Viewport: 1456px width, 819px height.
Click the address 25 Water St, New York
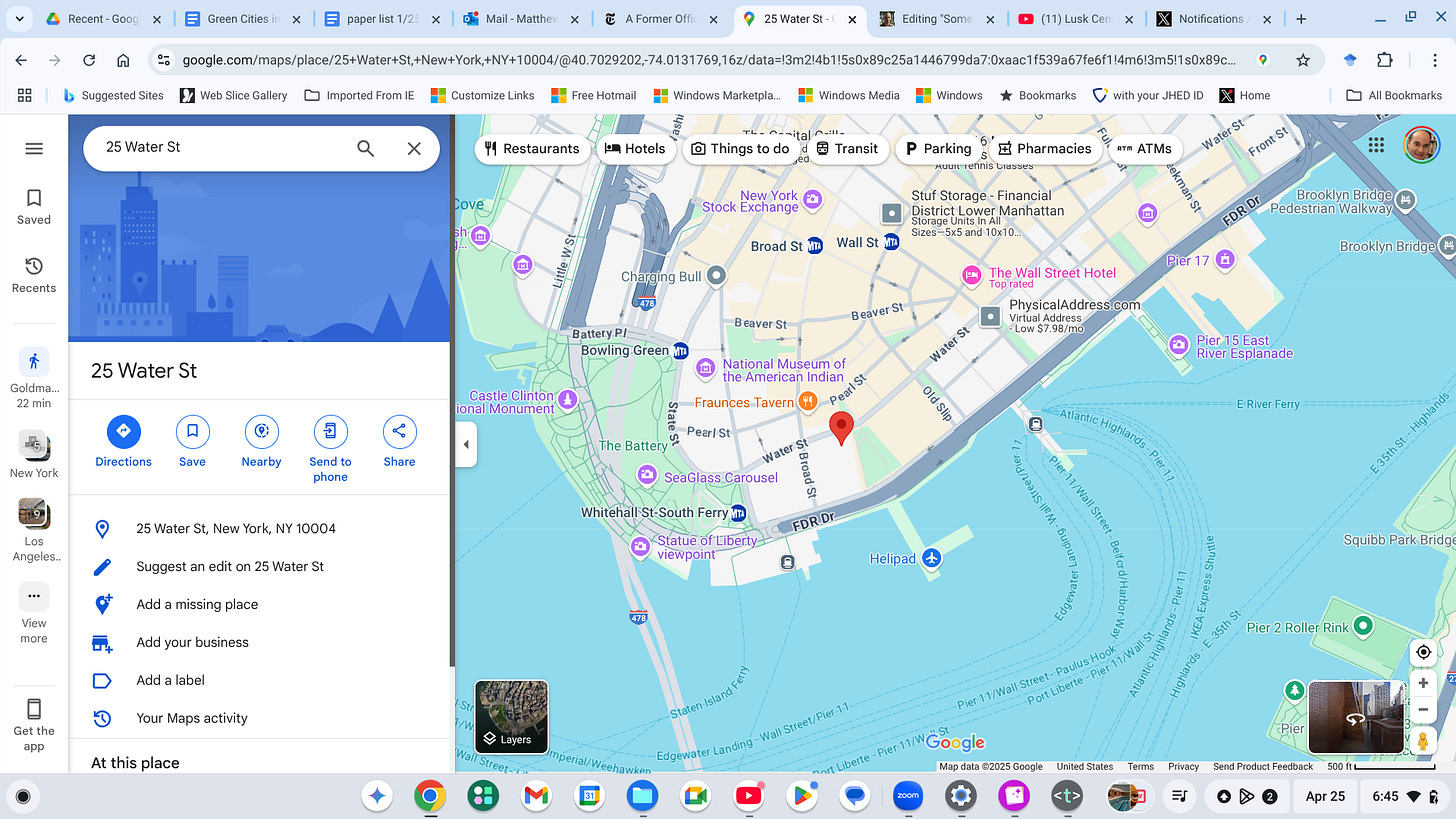pos(260,528)
